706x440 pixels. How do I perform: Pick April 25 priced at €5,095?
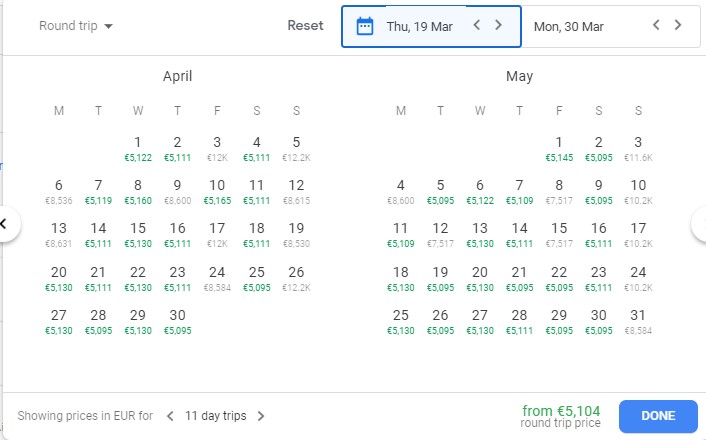click(257, 277)
